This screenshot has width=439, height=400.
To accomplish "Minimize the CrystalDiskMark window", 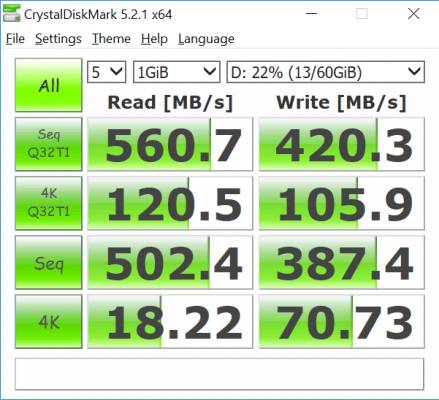I will tap(311, 14).
